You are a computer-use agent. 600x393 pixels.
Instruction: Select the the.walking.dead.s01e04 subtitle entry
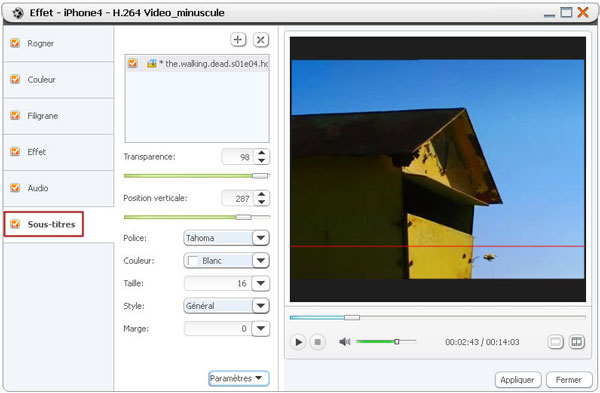tap(197, 64)
